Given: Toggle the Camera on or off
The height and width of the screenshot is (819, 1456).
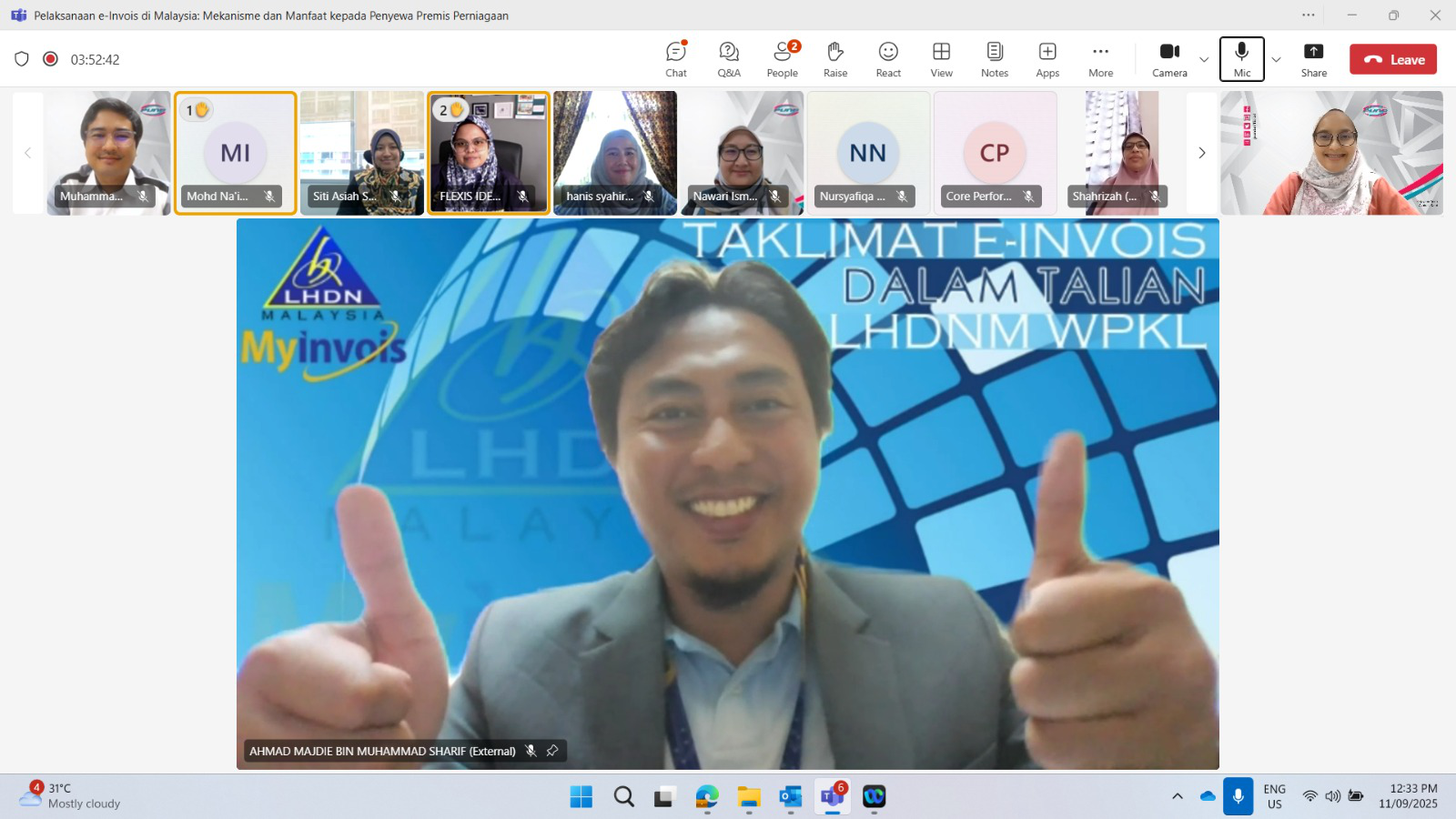Looking at the screenshot, I should (x=1169, y=59).
